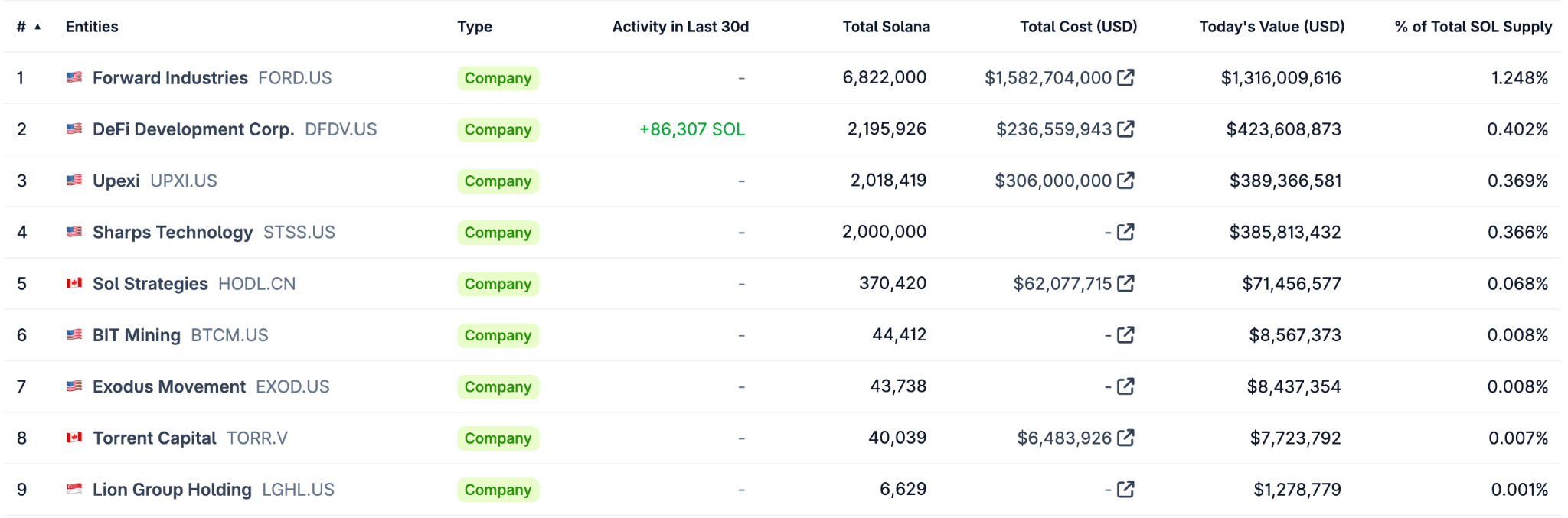This screenshot has width=1568, height=518.
Task: Click Company tag in Upexi row
Action: tap(498, 181)
